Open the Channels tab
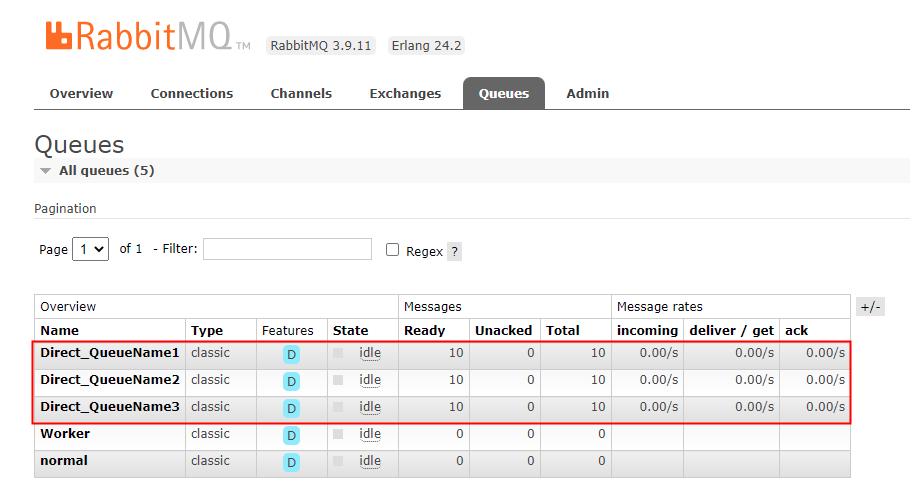 pos(301,93)
